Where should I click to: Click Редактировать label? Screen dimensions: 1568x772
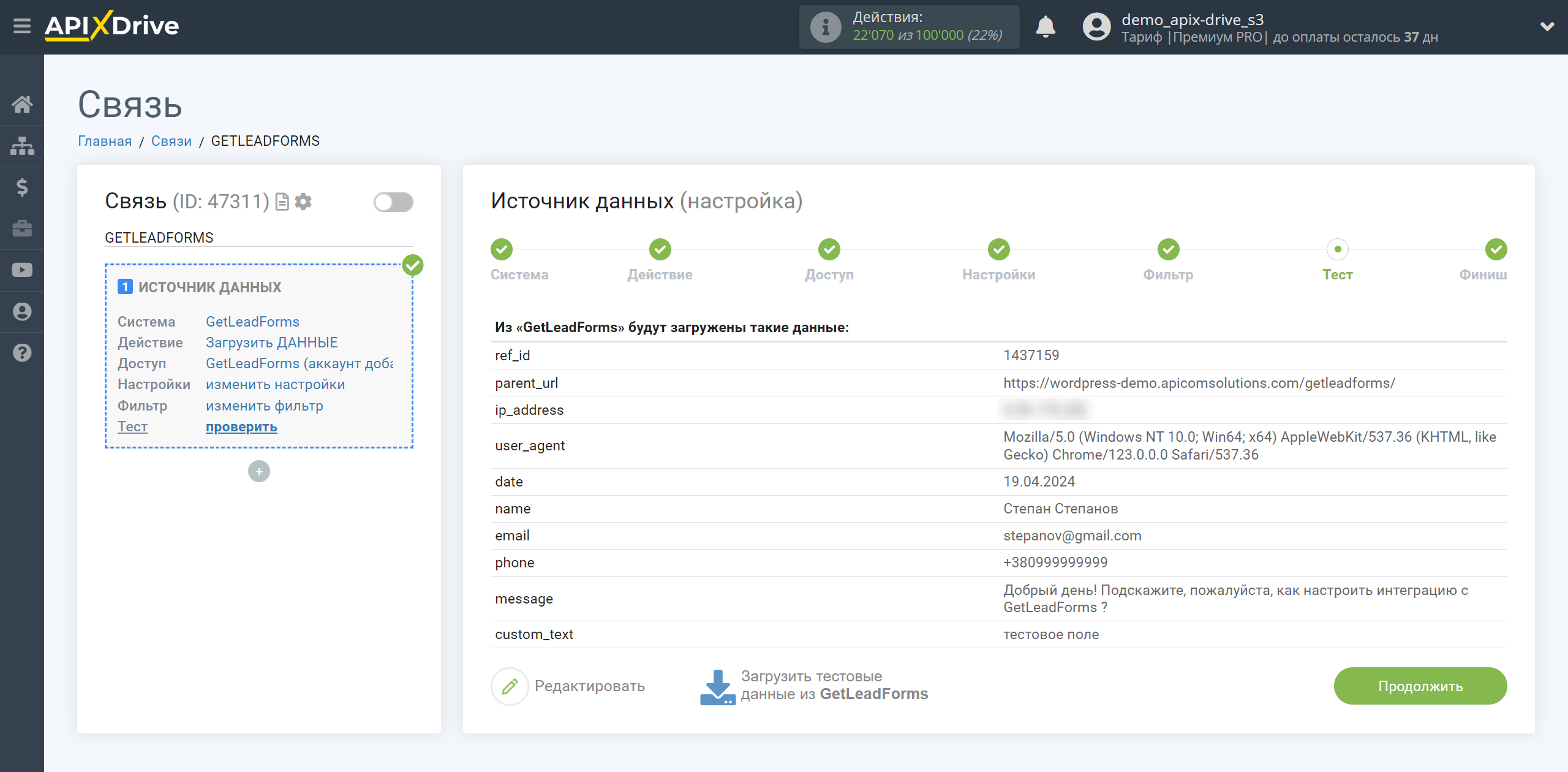point(589,686)
